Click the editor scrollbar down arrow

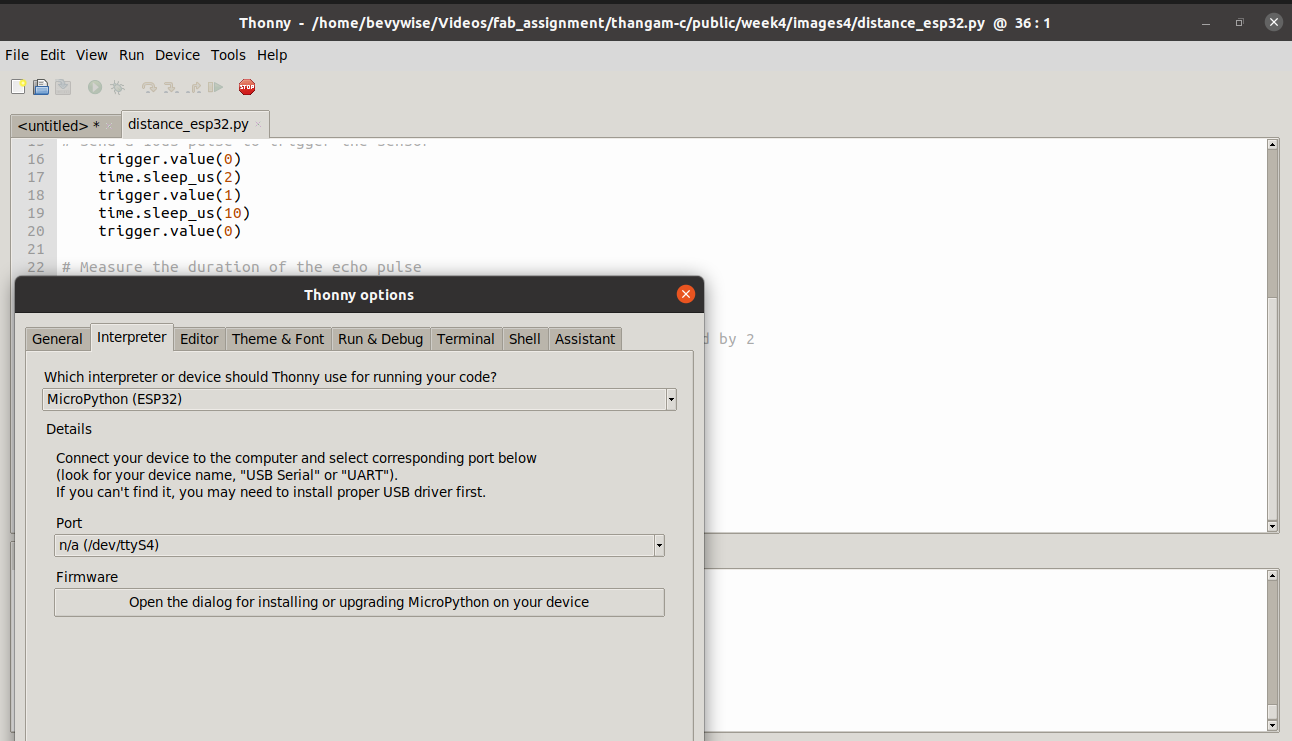[1272, 526]
